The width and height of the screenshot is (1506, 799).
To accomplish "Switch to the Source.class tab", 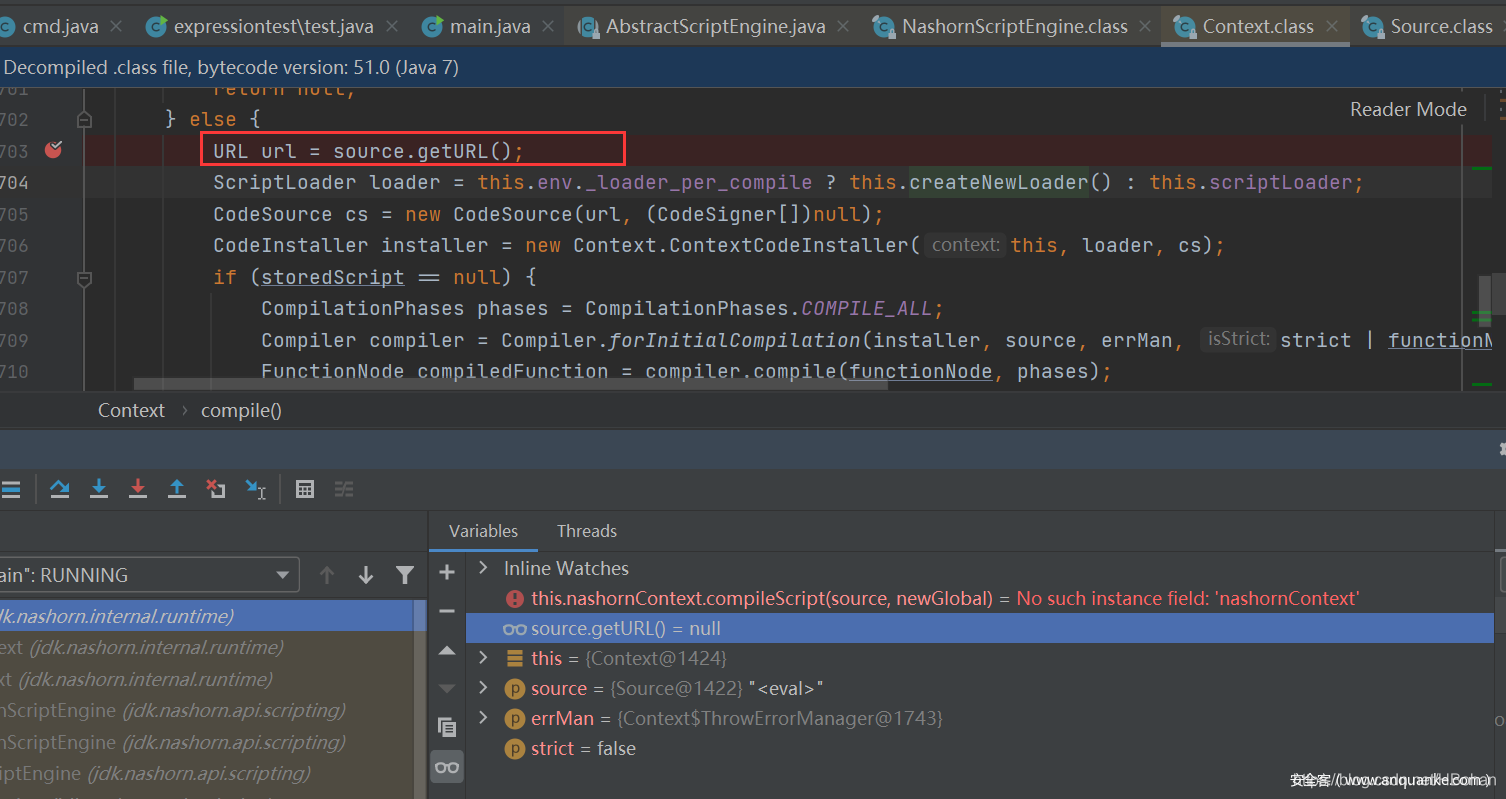I will click(x=1440, y=26).
